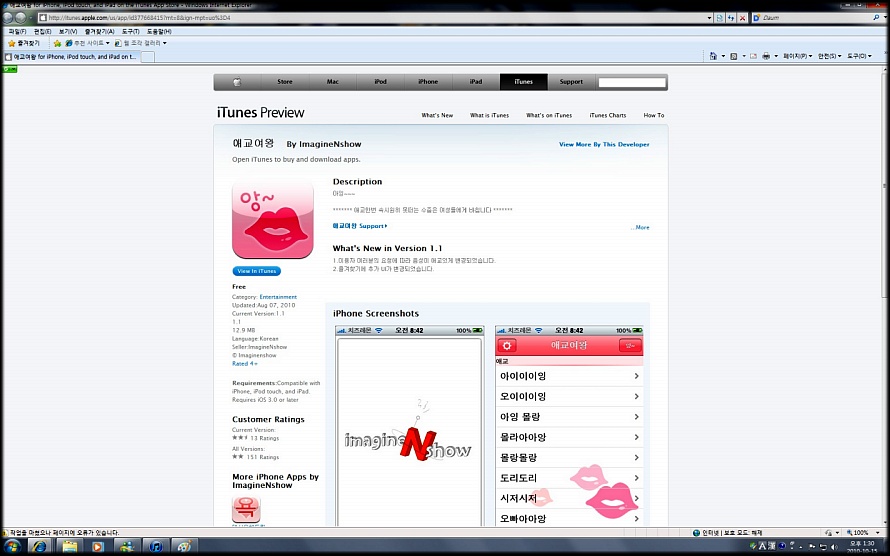
Task: Expand the 웹 조각 갤러리 dropdown
Action: (165, 43)
